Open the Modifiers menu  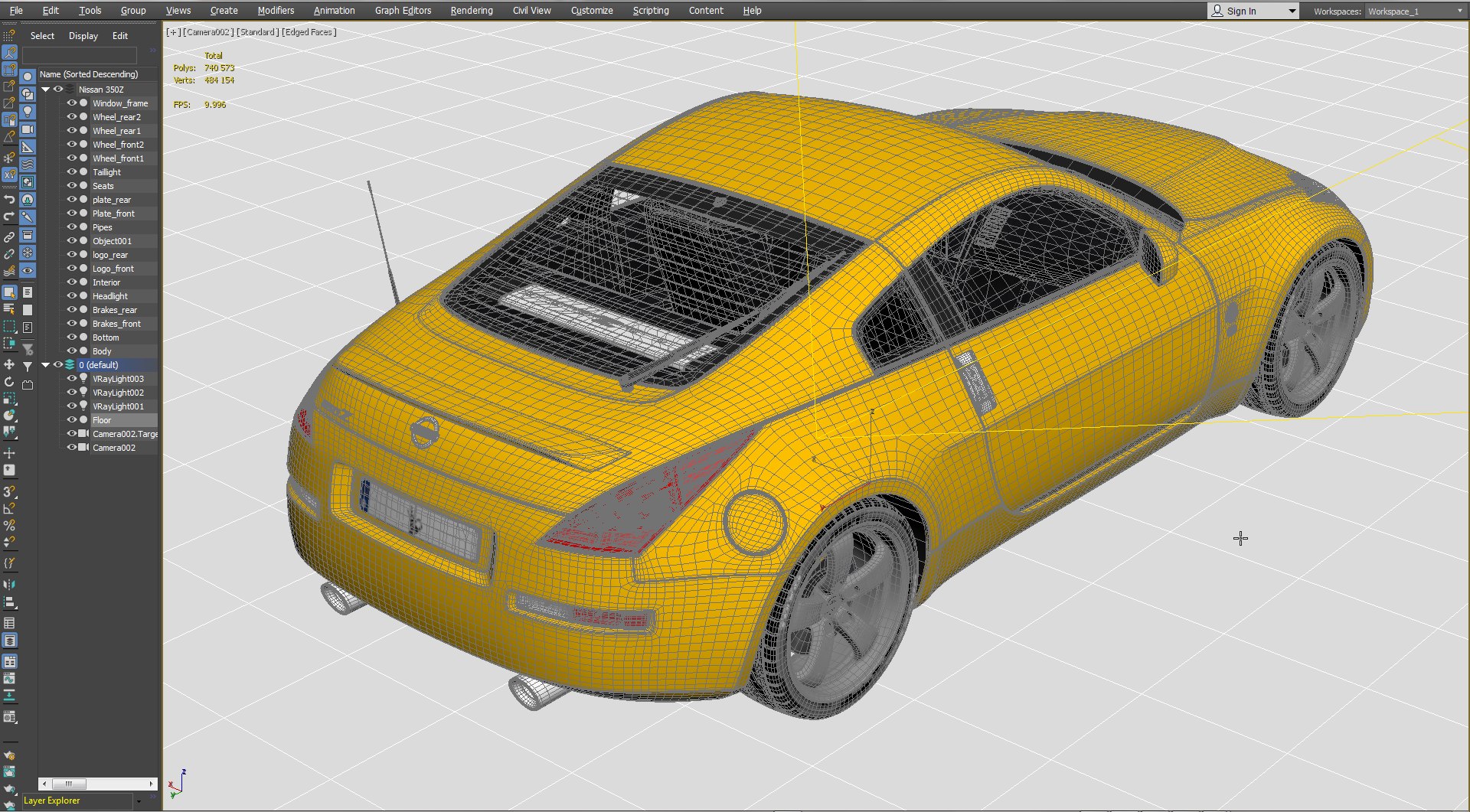click(x=276, y=11)
